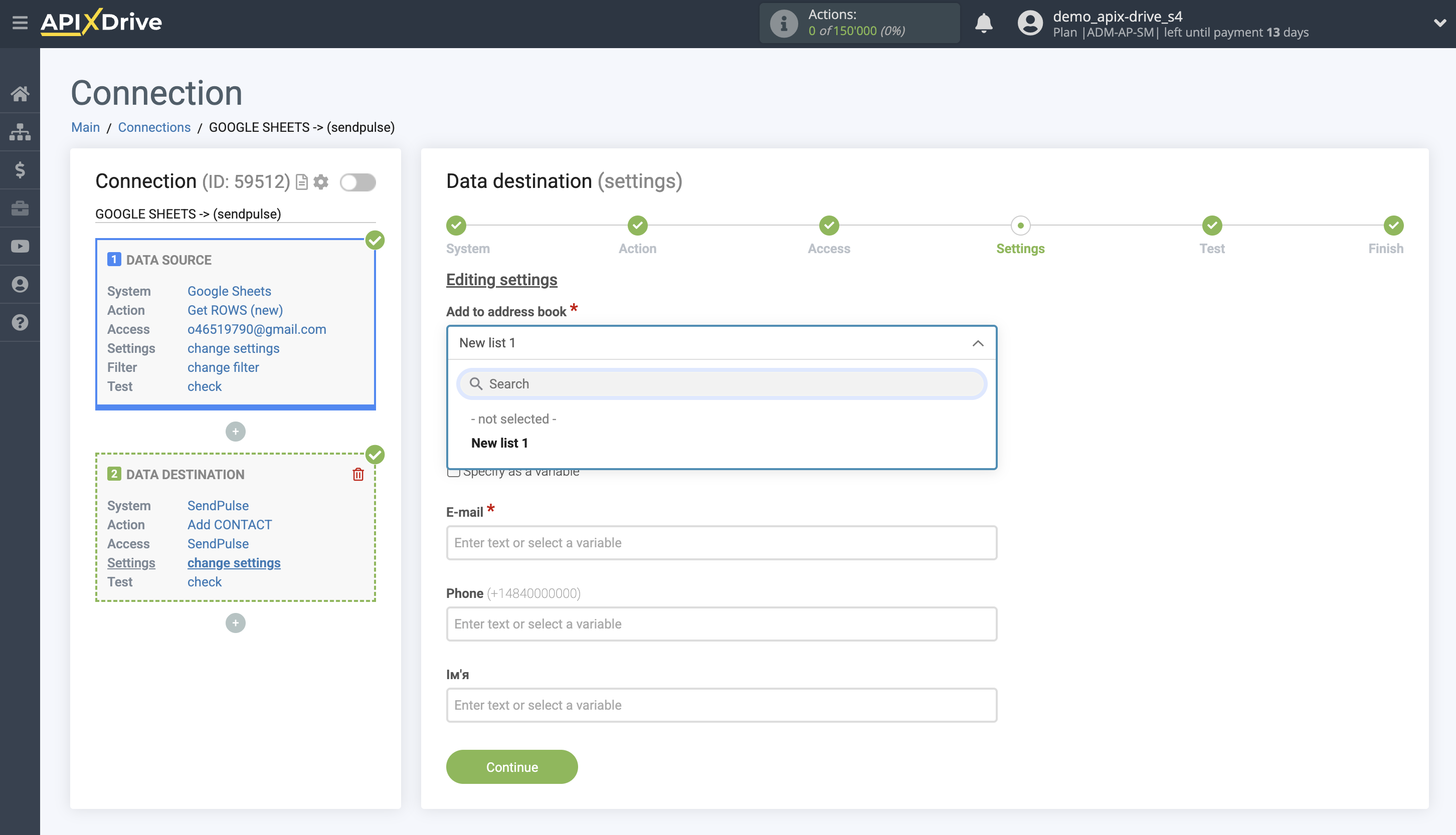
Task: Click the user avatar icon
Action: tap(1030, 23)
